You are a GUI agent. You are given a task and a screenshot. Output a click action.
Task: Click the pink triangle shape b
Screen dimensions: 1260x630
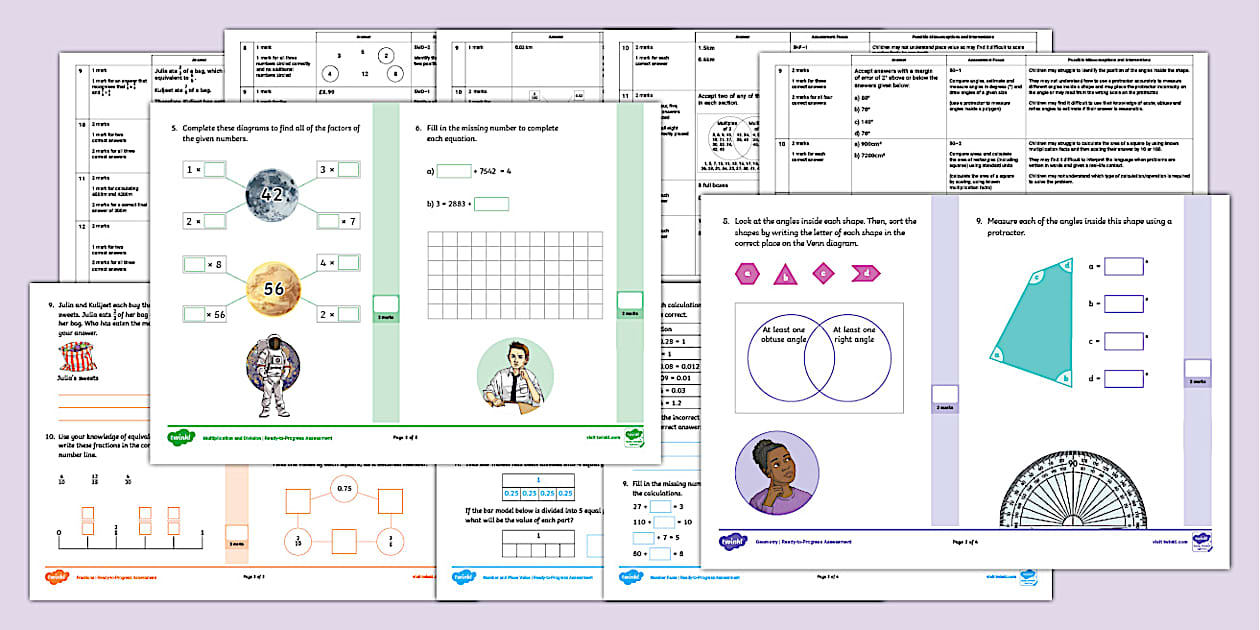pyautogui.click(x=785, y=273)
